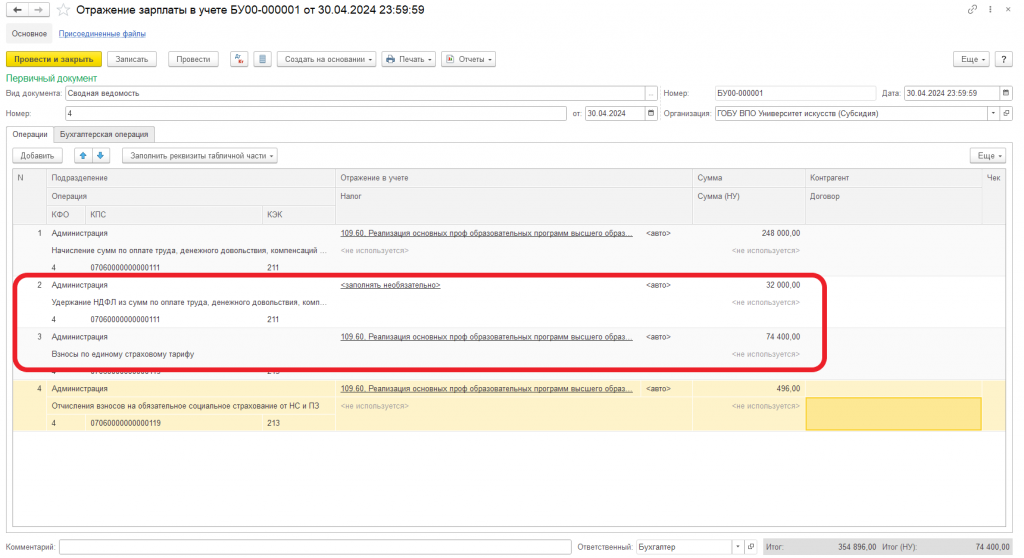
Task: Move the row up with blue arrow
Action: (x=83, y=156)
